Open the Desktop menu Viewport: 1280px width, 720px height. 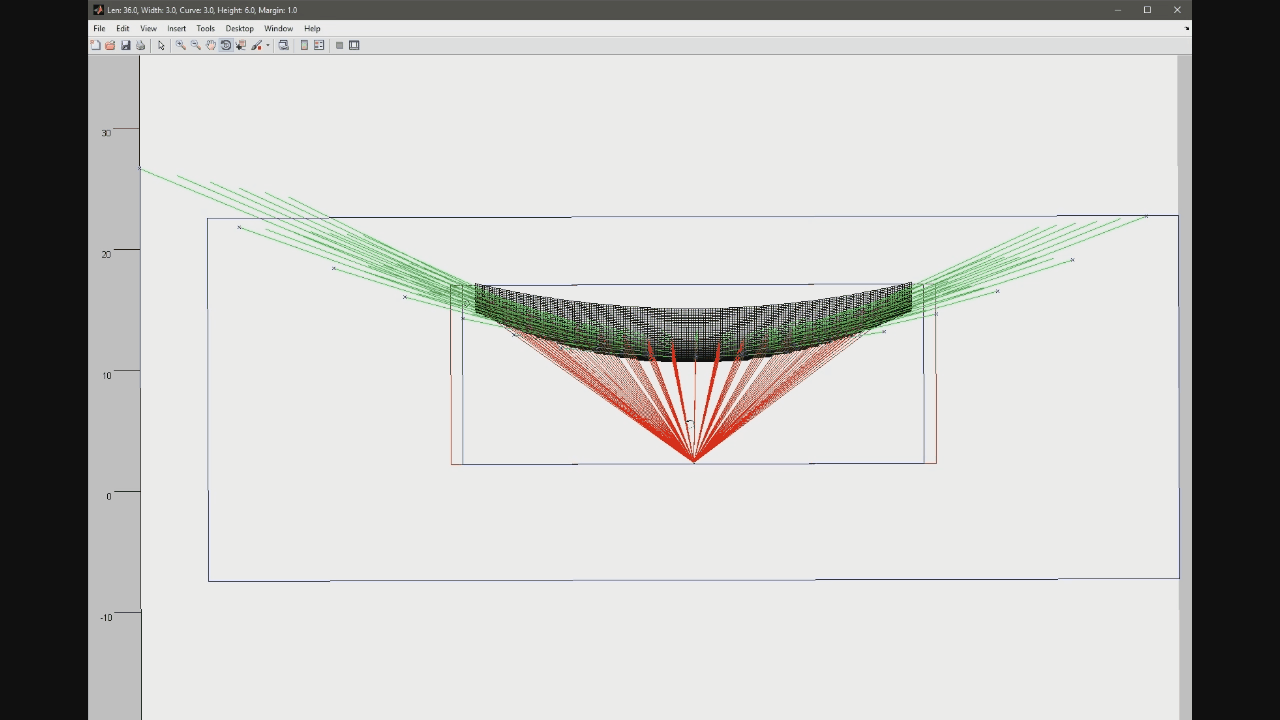tap(239, 28)
